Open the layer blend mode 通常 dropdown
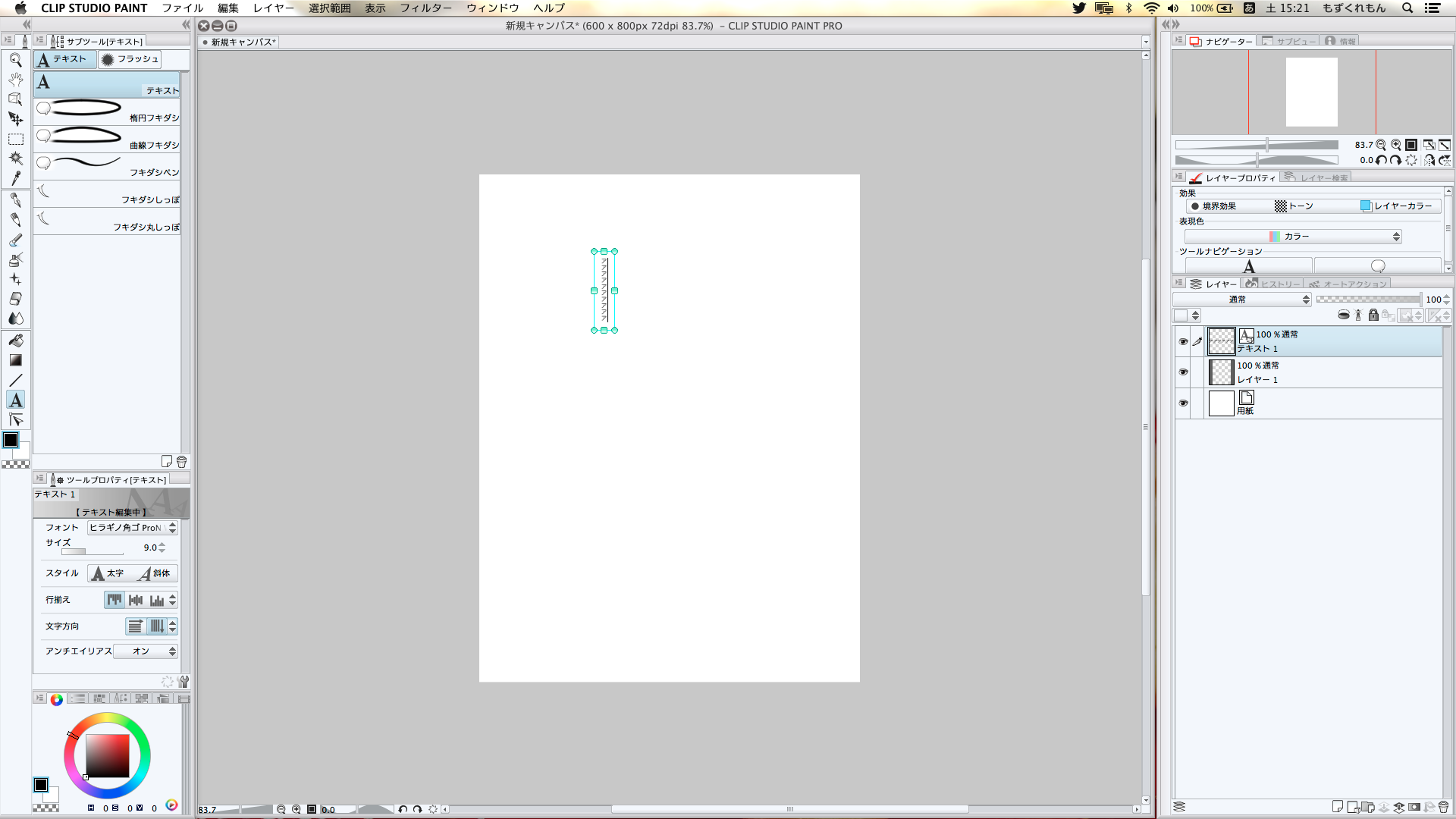Screen dimensions: 1456x819 1241,300
